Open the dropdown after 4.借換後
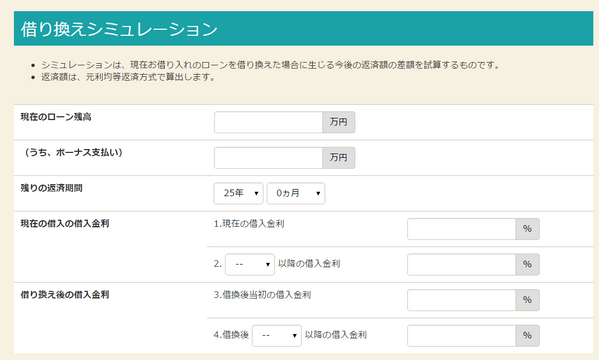 (277, 336)
